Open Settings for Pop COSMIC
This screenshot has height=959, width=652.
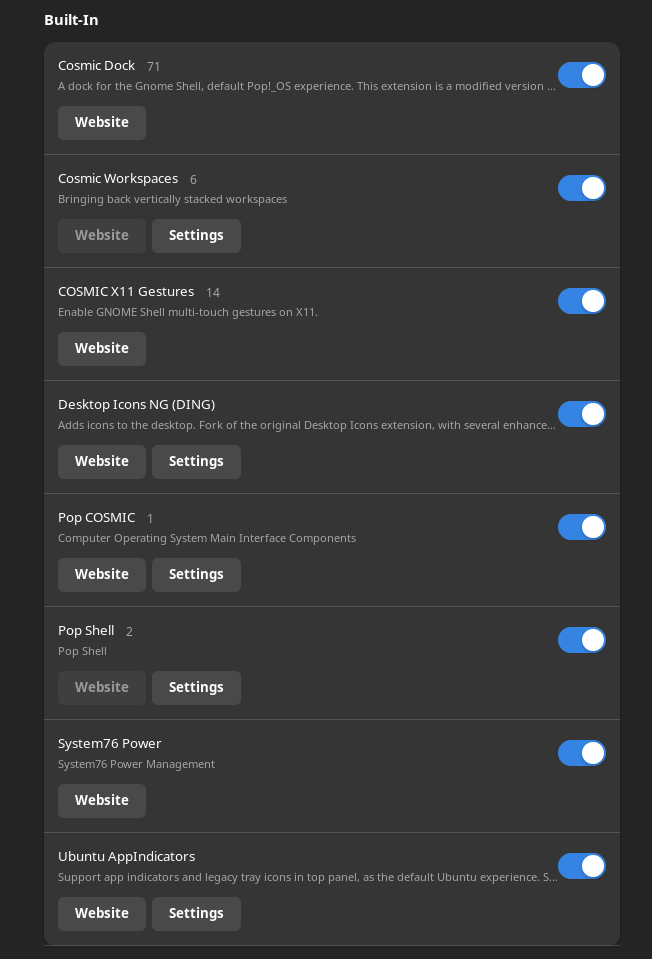click(x=196, y=574)
